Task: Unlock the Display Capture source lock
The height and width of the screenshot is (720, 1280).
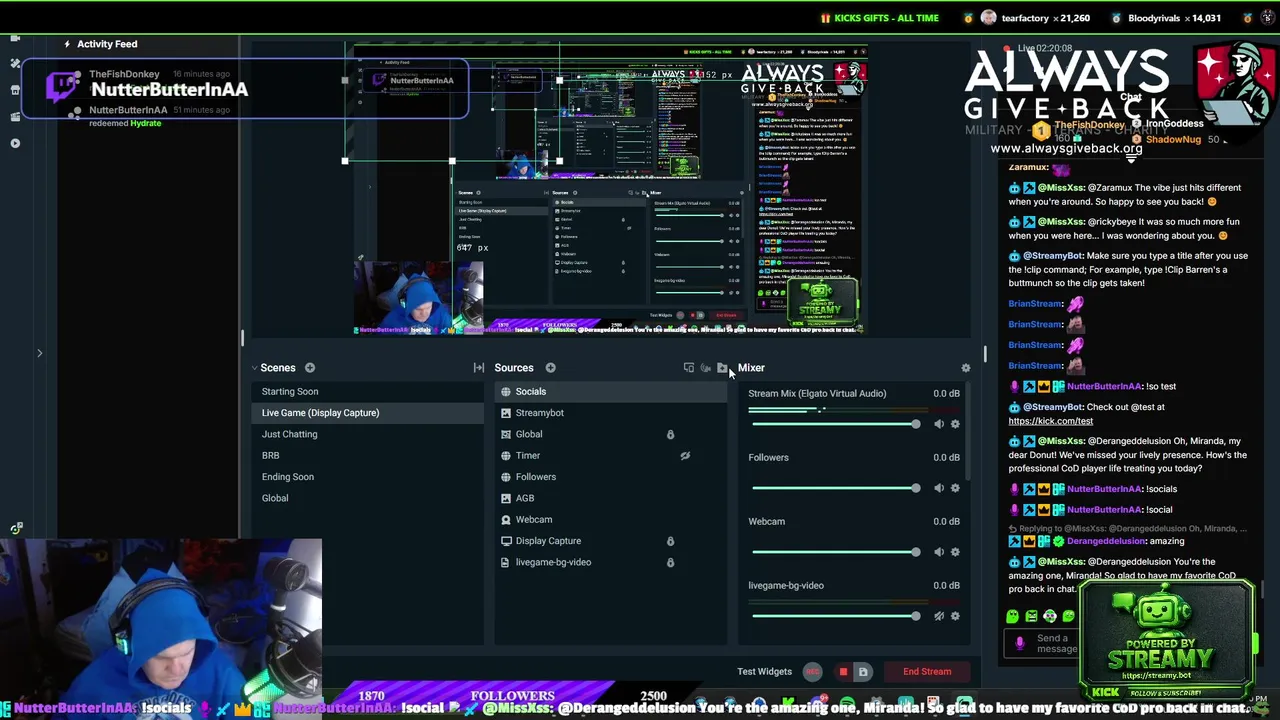Action: click(670, 541)
